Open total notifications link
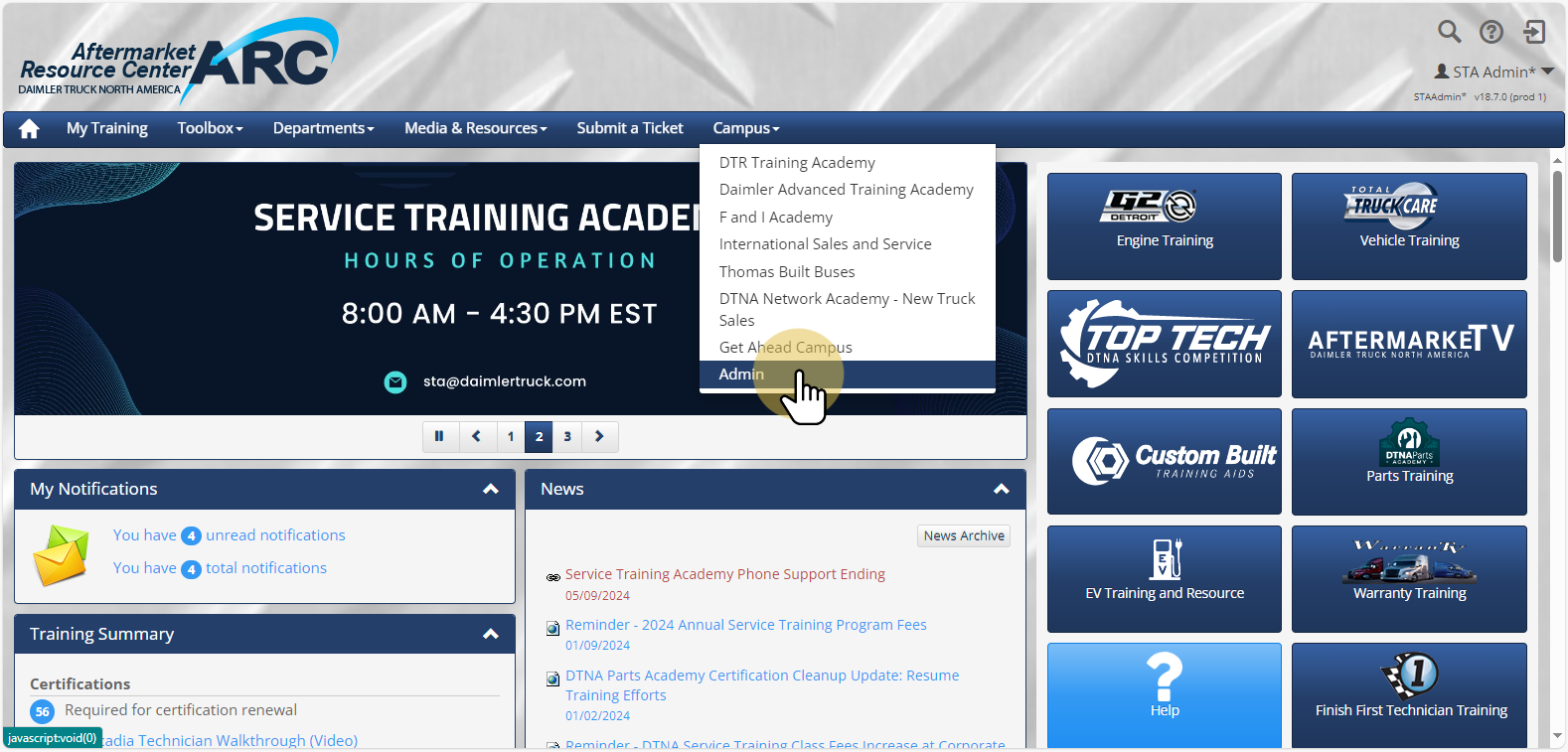1568x752 pixels. tap(220, 568)
